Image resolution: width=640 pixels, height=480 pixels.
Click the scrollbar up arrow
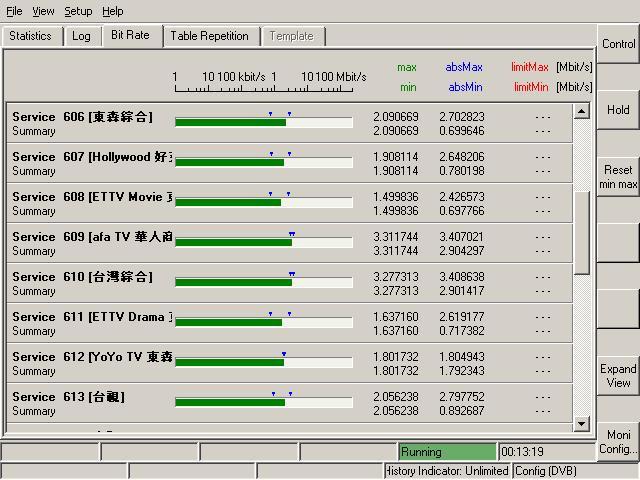click(582, 110)
